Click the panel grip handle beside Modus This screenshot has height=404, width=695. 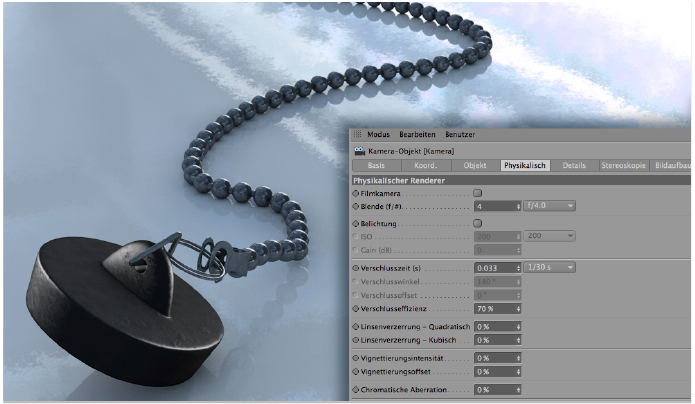tap(357, 134)
